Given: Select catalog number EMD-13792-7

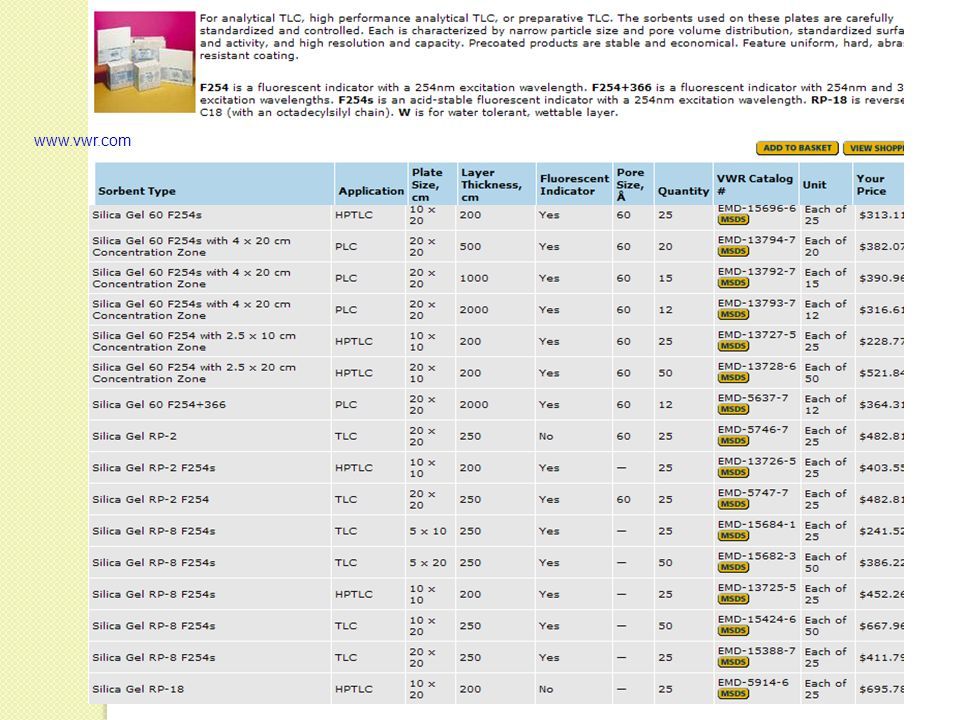Looking at the screenshot, I should (x=757, y=272).
